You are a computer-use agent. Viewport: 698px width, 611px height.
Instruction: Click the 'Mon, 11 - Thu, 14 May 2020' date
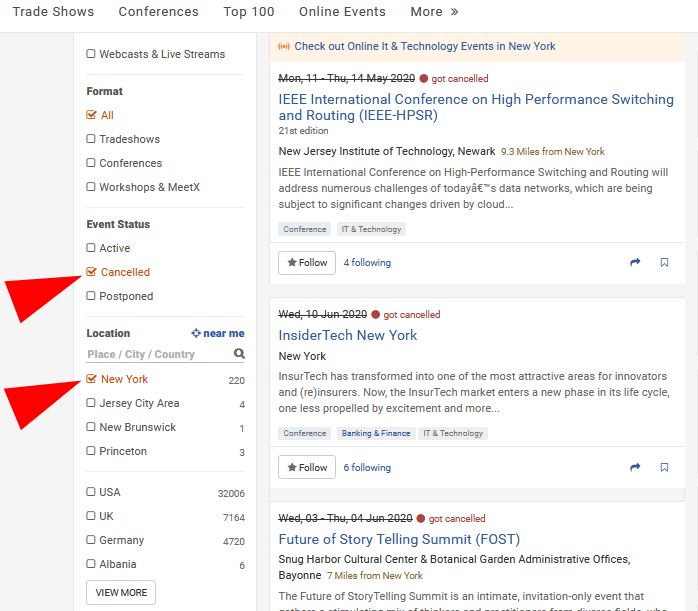point(347,79)
